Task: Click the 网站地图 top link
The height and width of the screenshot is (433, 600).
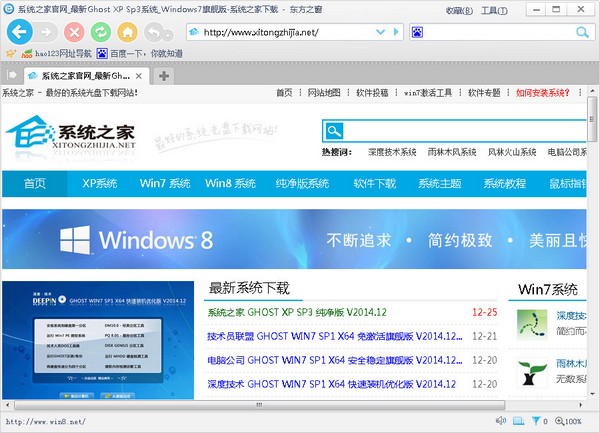Action: [324, 93]
